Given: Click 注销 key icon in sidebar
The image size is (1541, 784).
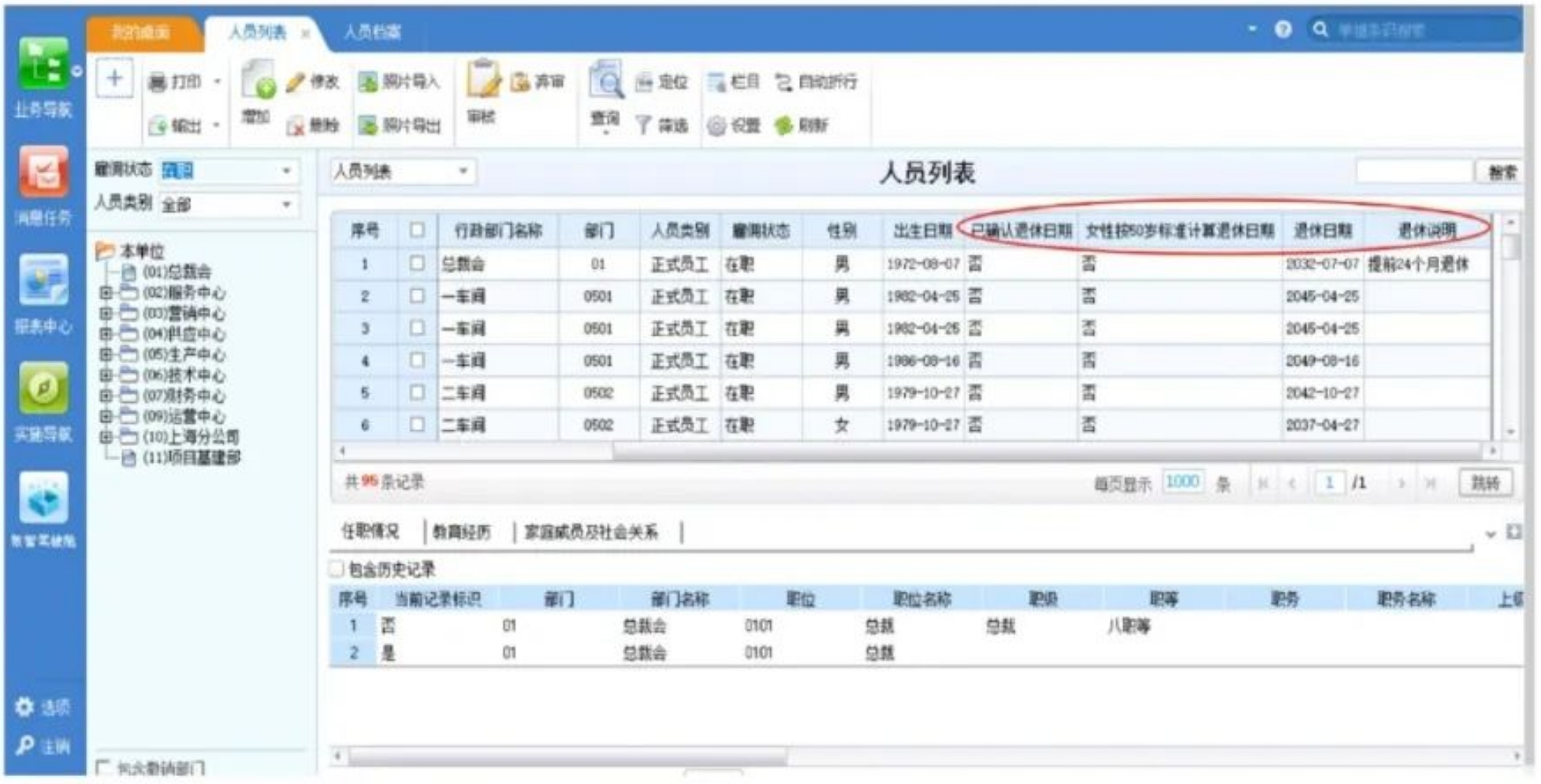Looking at the screenshot, I should (25, 745).
